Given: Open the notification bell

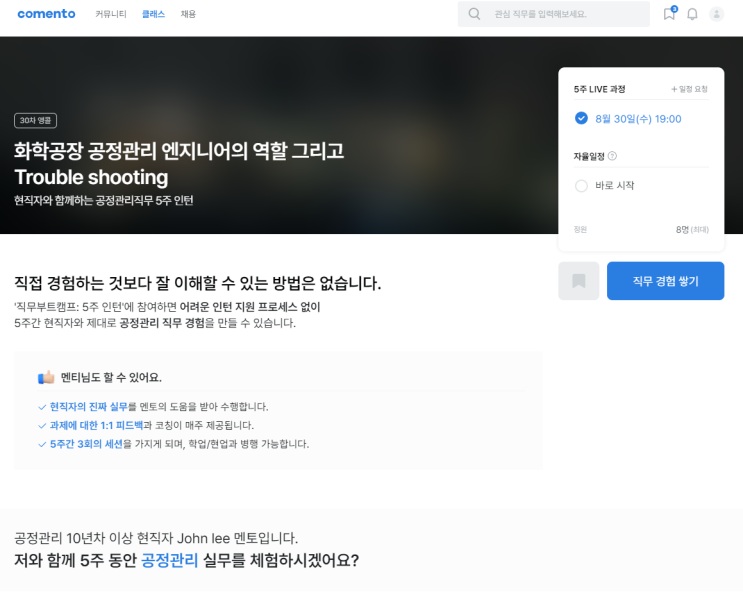Looking at the screenshot, I should (692, 14).
